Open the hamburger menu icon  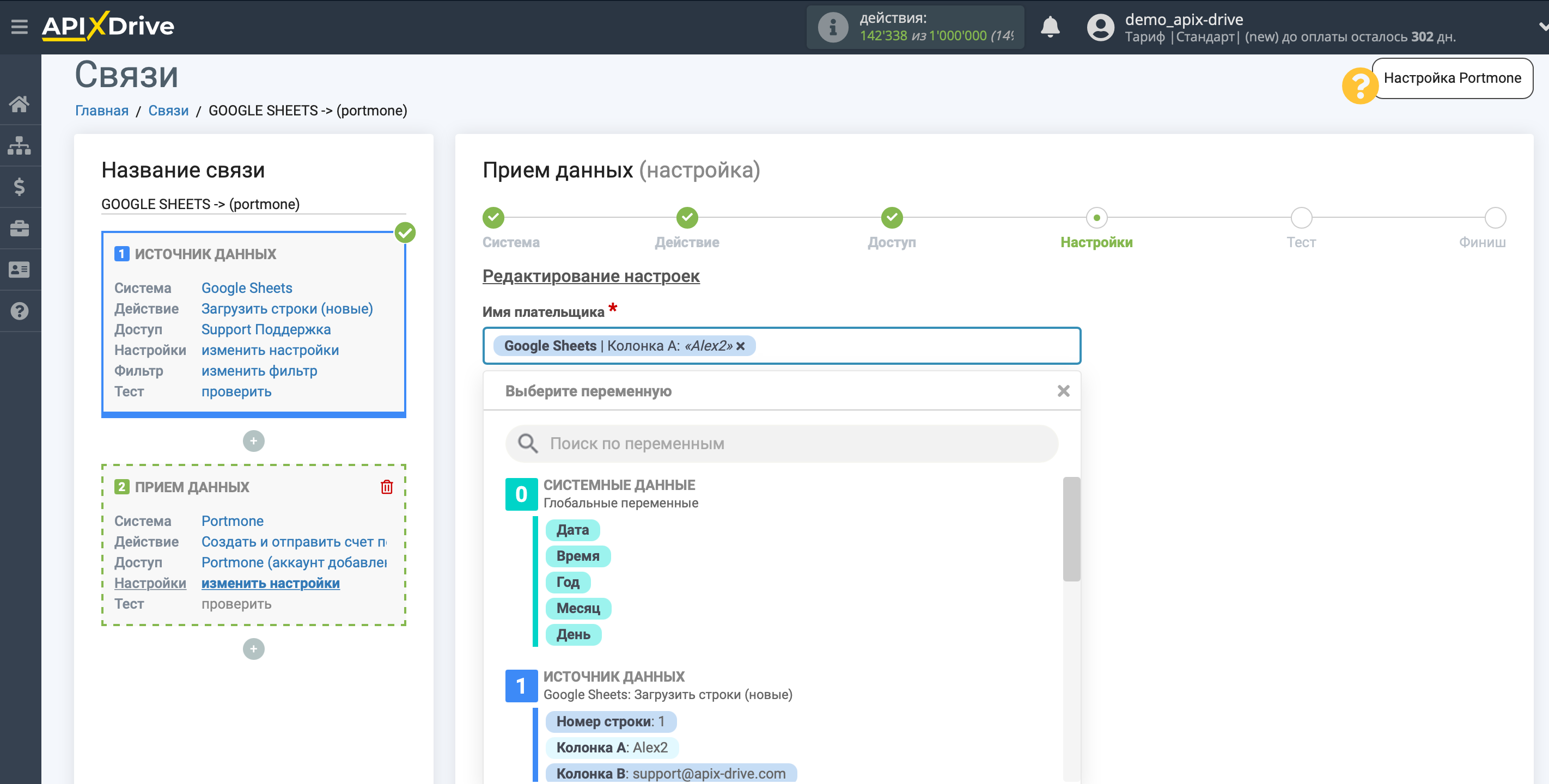coord(19,27)
